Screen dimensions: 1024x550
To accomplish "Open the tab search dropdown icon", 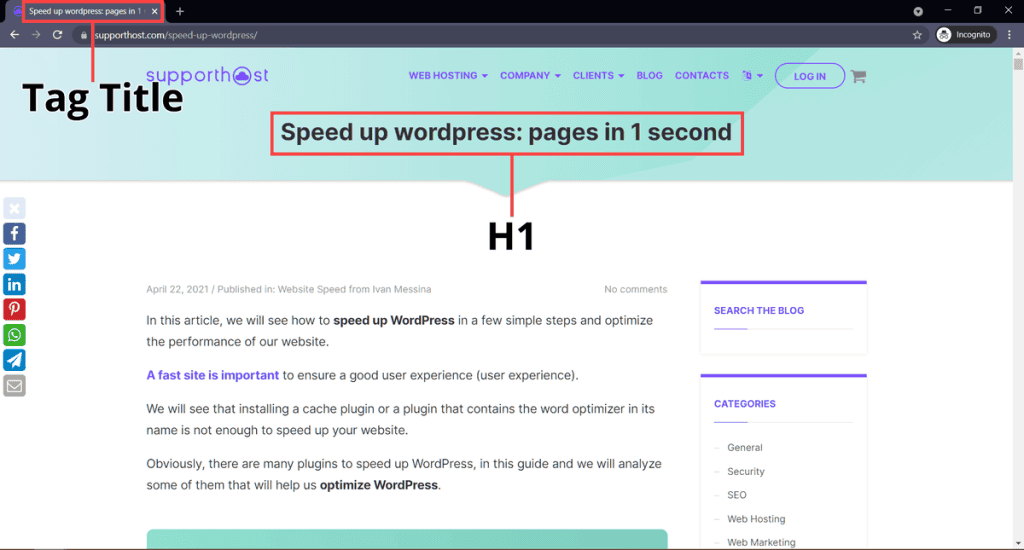I will tap(918, 11).
